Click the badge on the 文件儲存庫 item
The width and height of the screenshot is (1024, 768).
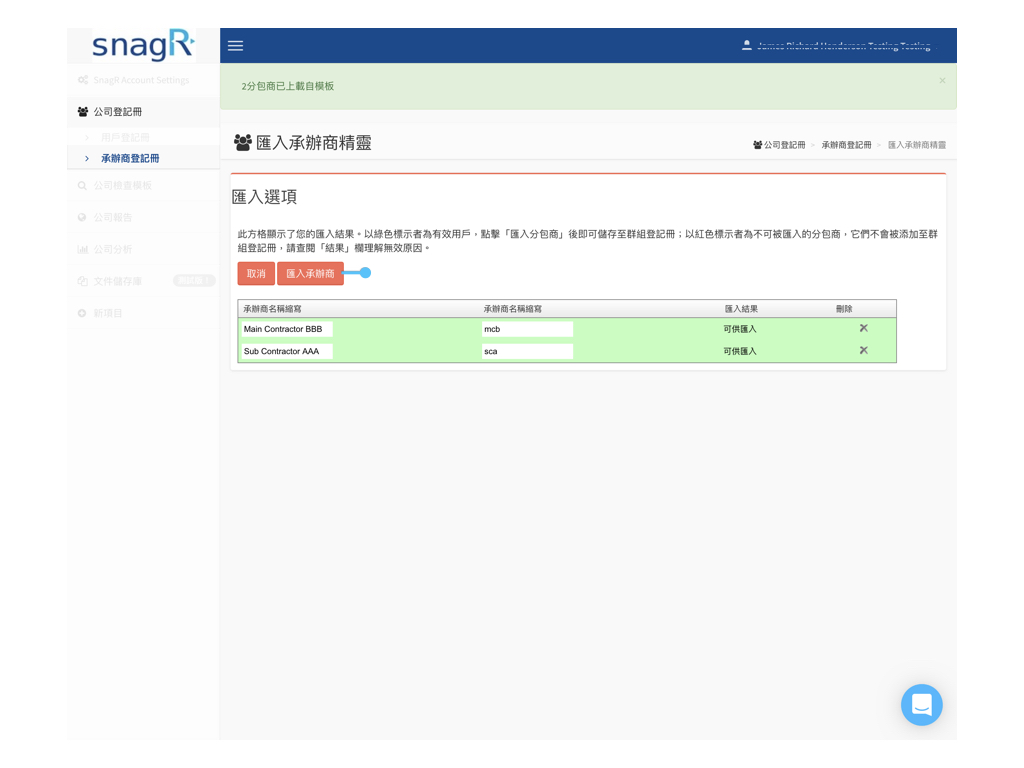[194, 281]
